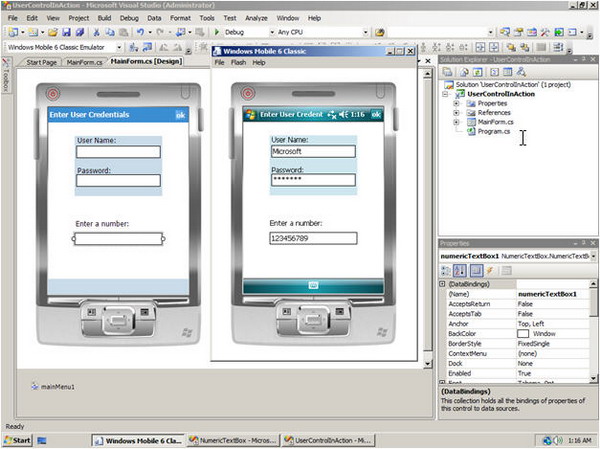Click the emulator's keyboard icon on bottom bar
The image size is (600, 449).
[x=313, y=285]
